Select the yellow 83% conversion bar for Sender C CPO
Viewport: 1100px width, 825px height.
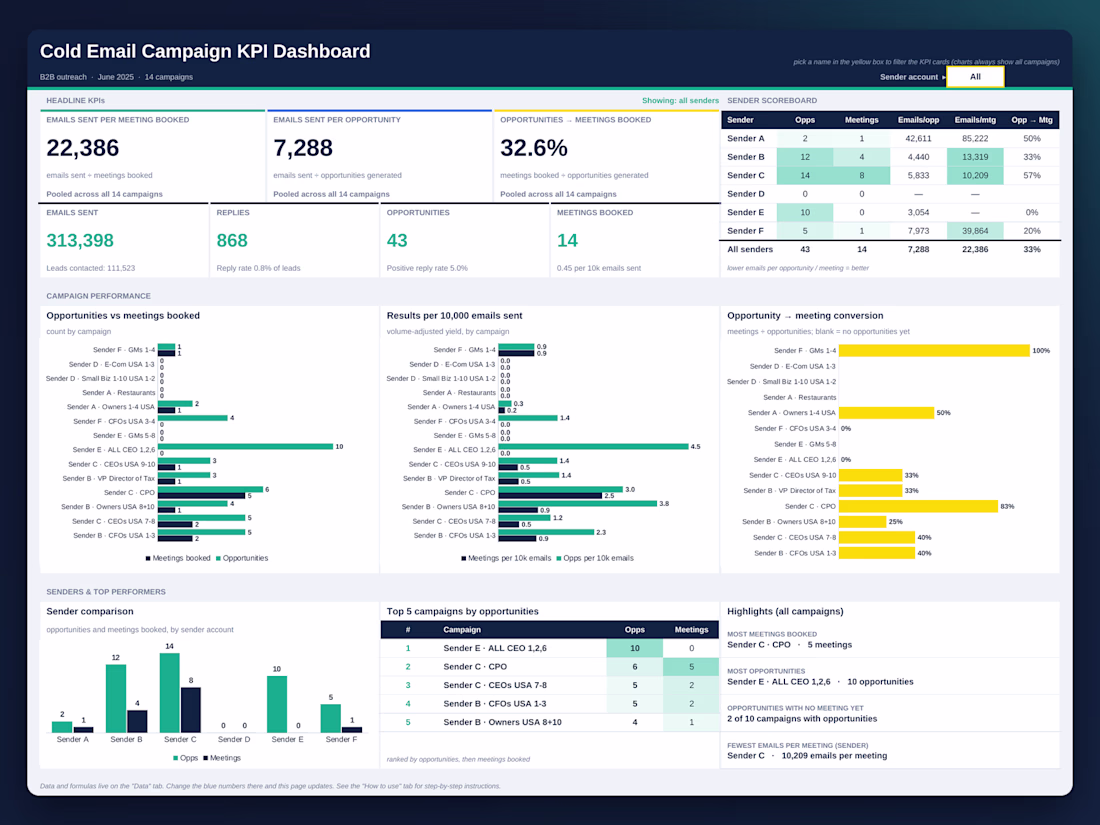pyautogui.click(x=918, y=507)
